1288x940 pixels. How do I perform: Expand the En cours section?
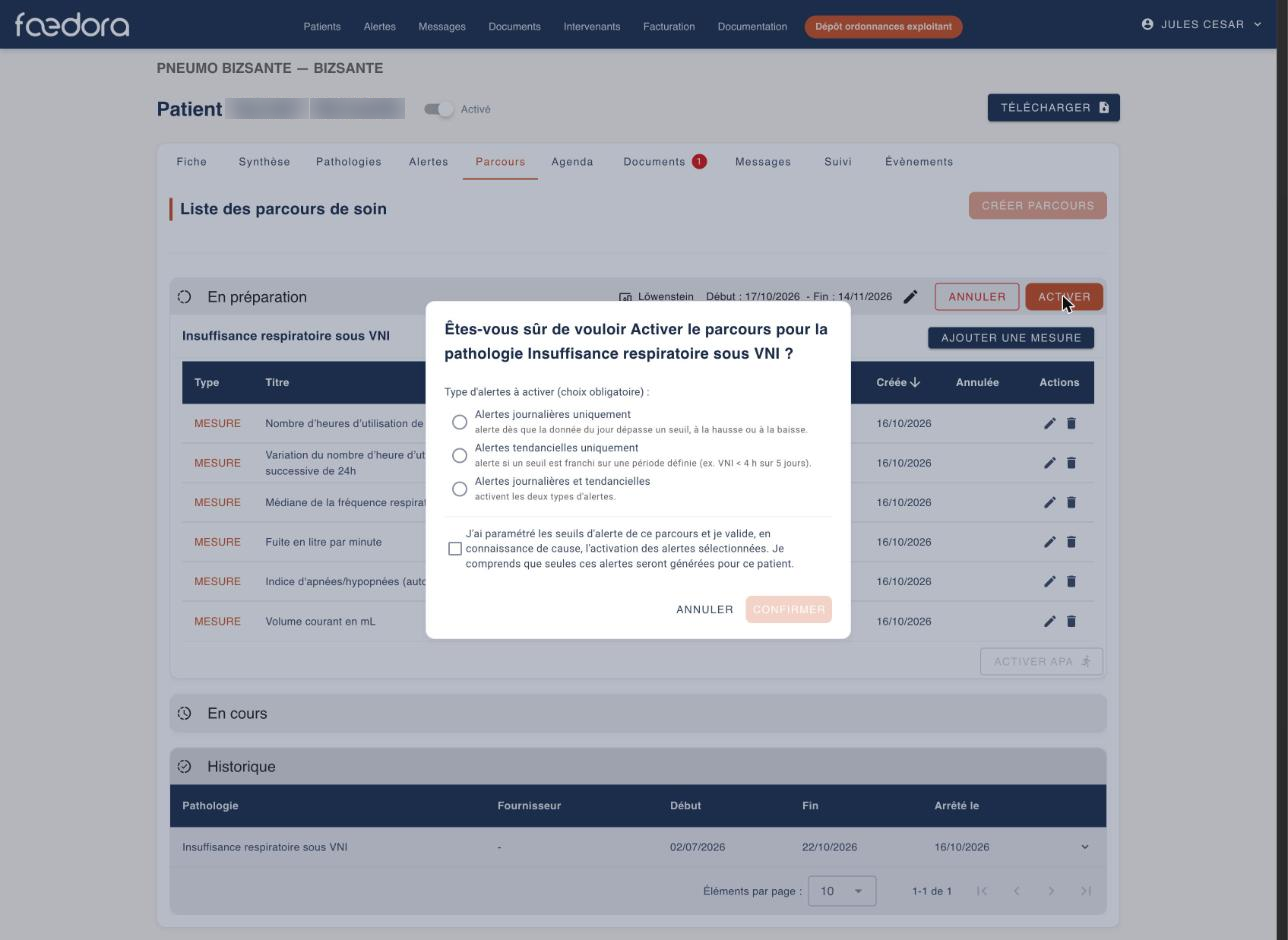(638, 714)
